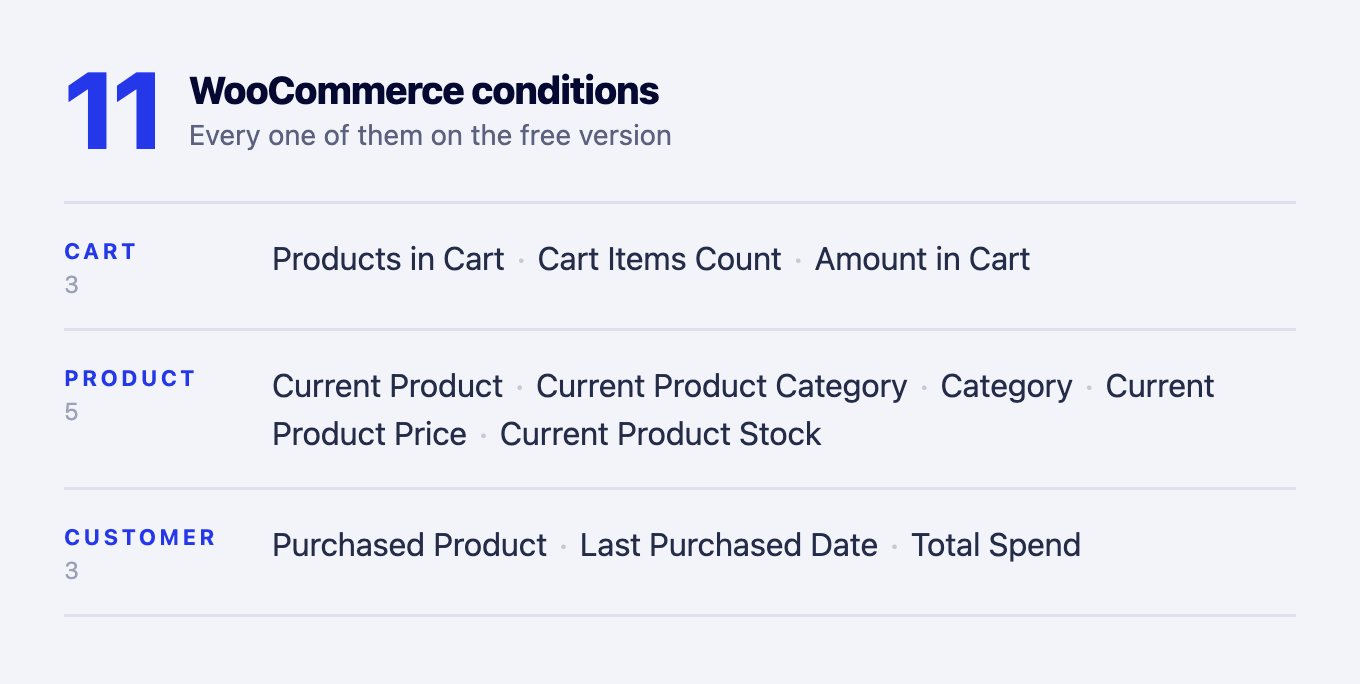The width and height of the screenshot is (1360, 684).
Task: Choose the Purchased Product condition
Action: click(410, 545)
